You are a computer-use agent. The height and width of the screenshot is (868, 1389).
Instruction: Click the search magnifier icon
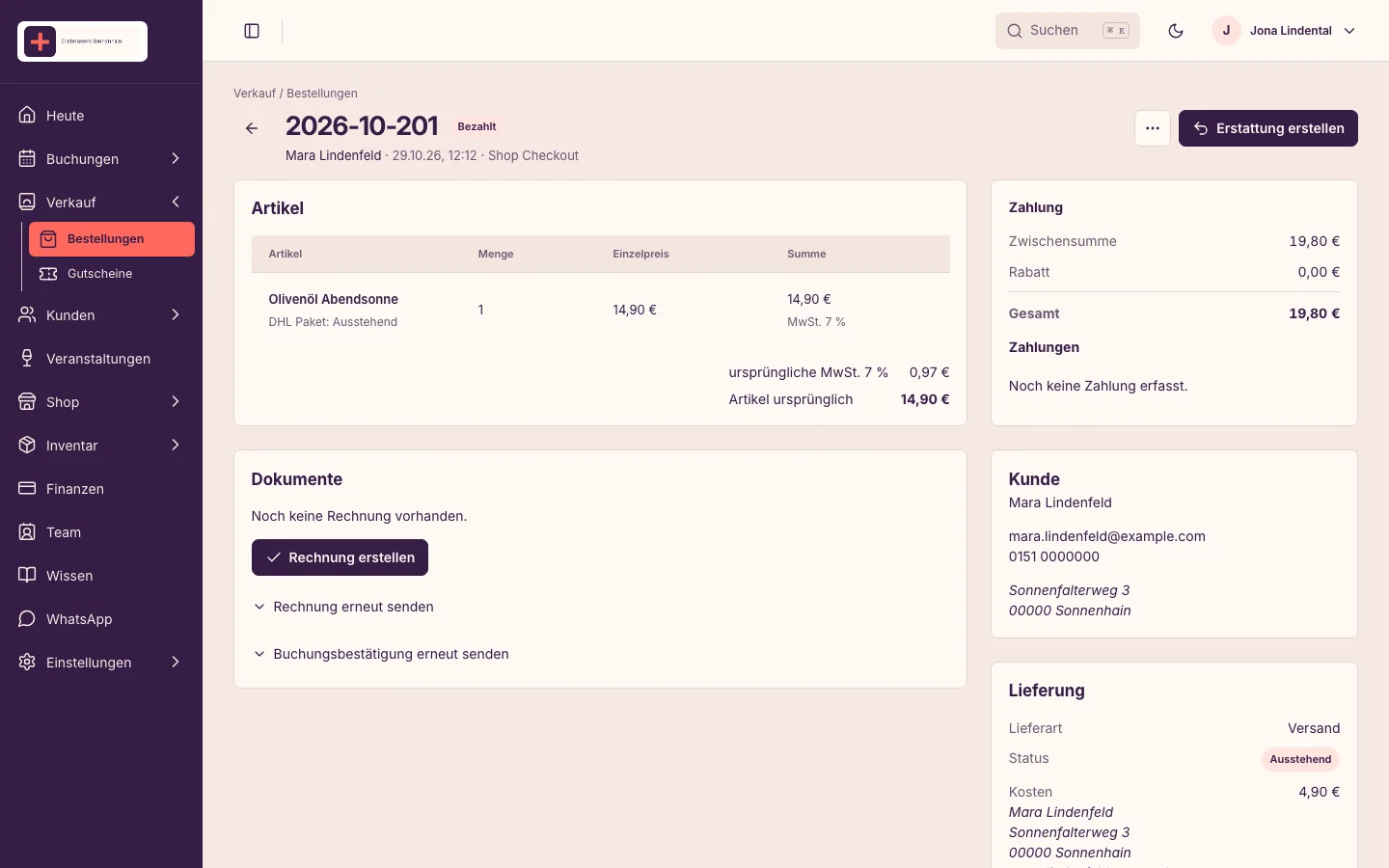tap(1015, 31)
